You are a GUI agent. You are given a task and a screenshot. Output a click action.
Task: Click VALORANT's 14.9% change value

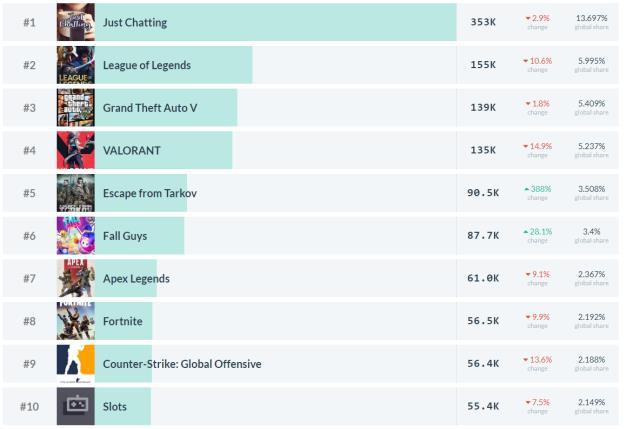tap(538, 146)
